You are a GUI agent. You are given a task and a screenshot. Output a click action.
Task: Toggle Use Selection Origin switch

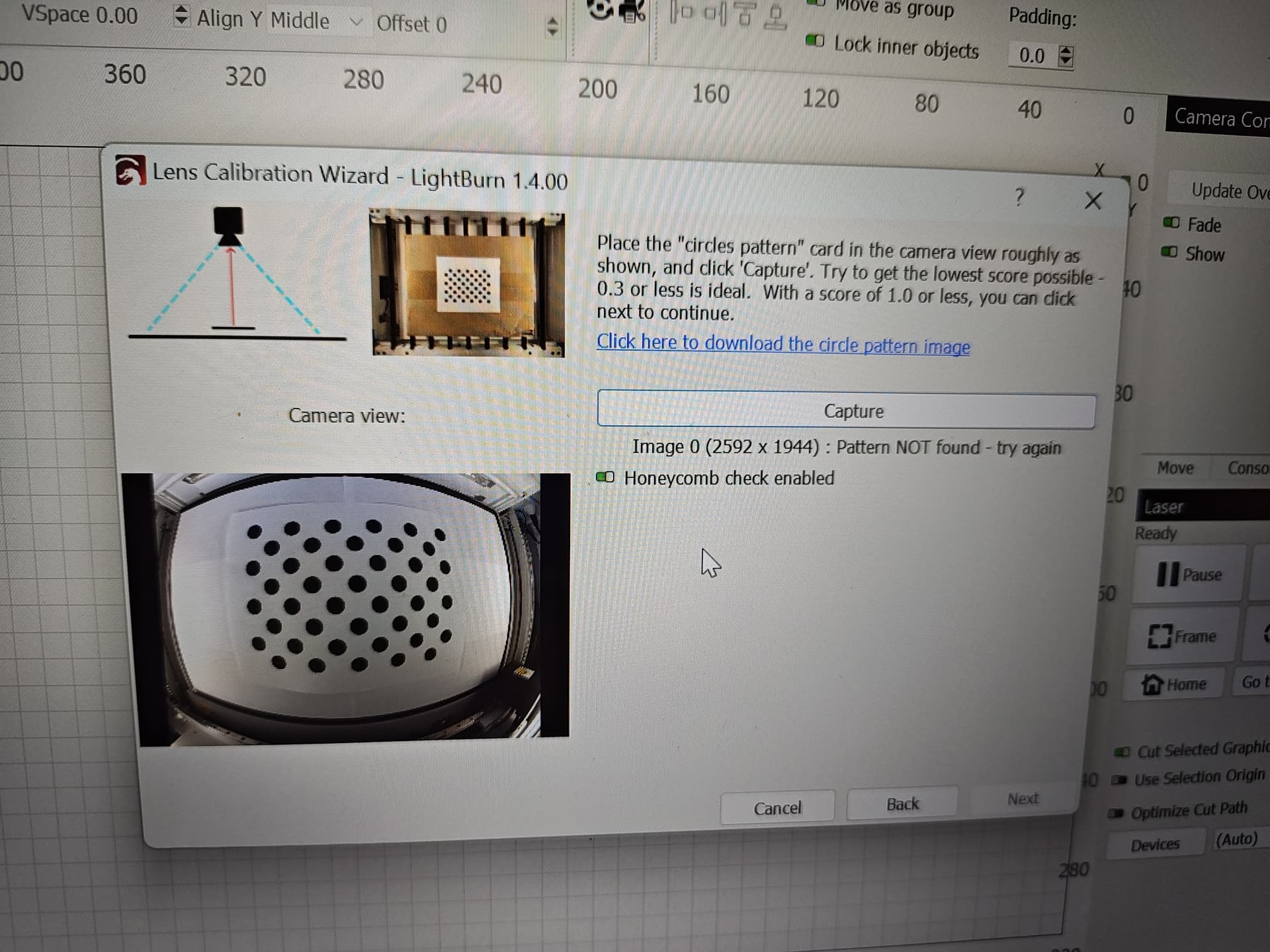point(1119,780)
